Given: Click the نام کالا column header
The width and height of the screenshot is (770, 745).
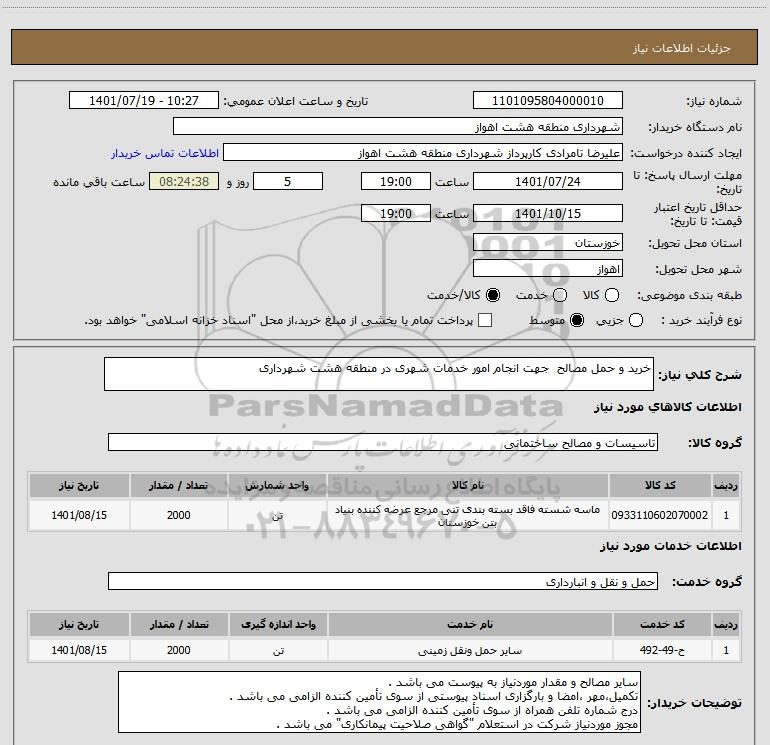Looking at the screenshot, I should tap(468, 485).
